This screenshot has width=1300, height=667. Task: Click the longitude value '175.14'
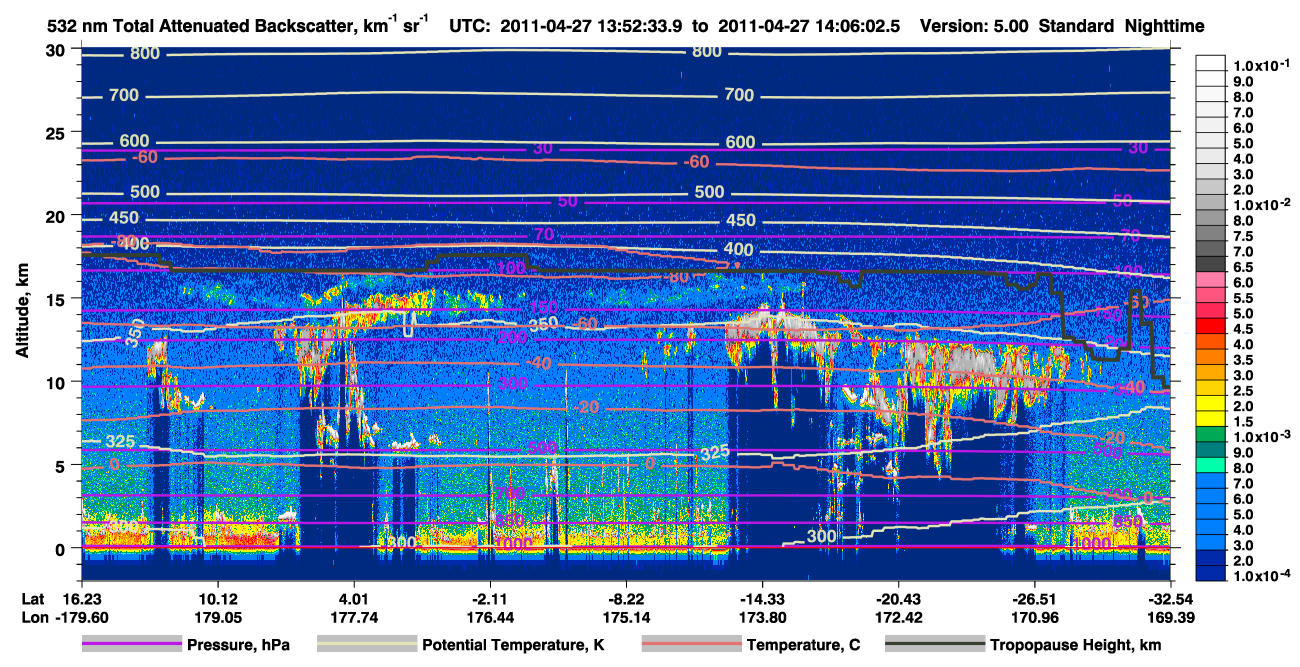(626, 616)
